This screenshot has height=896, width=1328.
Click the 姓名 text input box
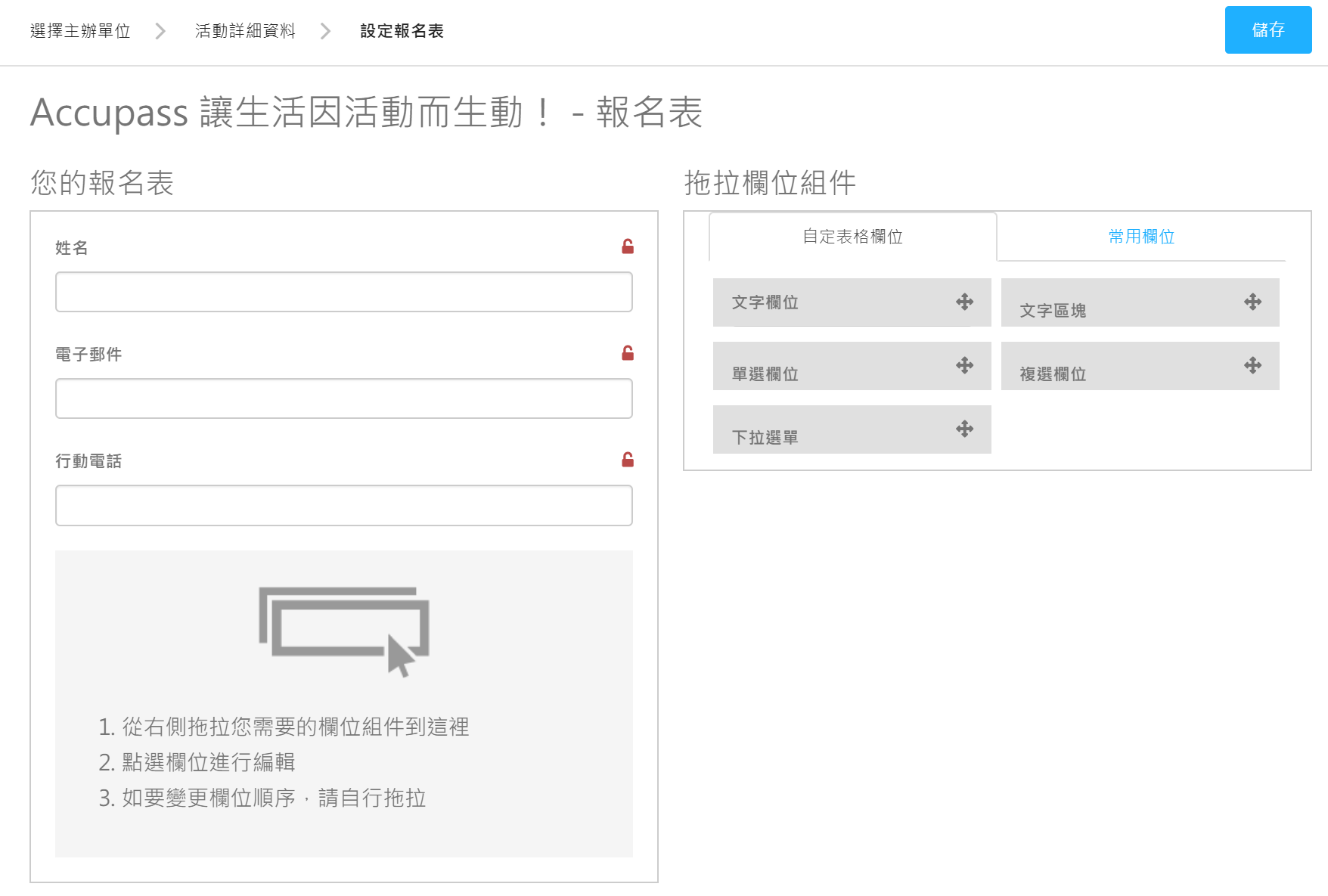click(x=344, y=292)
